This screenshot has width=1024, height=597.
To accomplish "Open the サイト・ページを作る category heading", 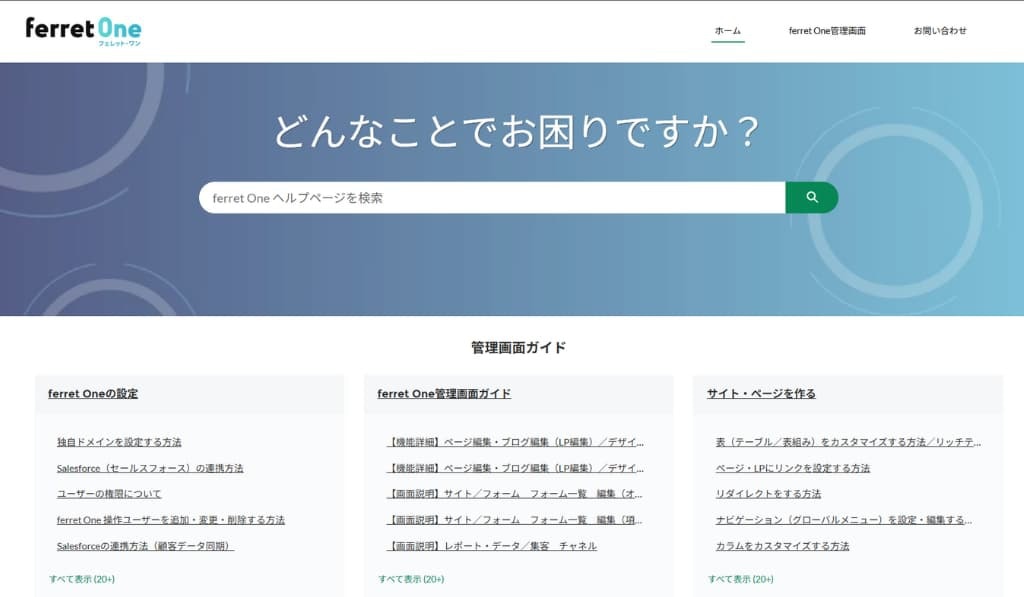I will click(761, 394).
